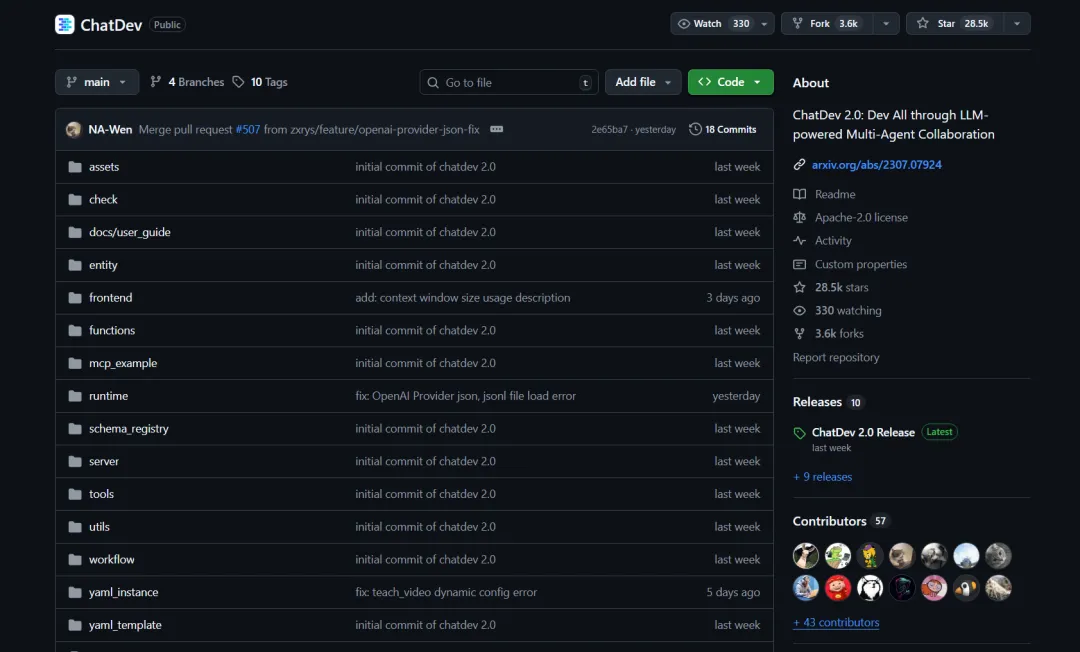Click the folder icon beside entity
Image resolution: width=1080 pixels, height=652 pixels.
75,265
